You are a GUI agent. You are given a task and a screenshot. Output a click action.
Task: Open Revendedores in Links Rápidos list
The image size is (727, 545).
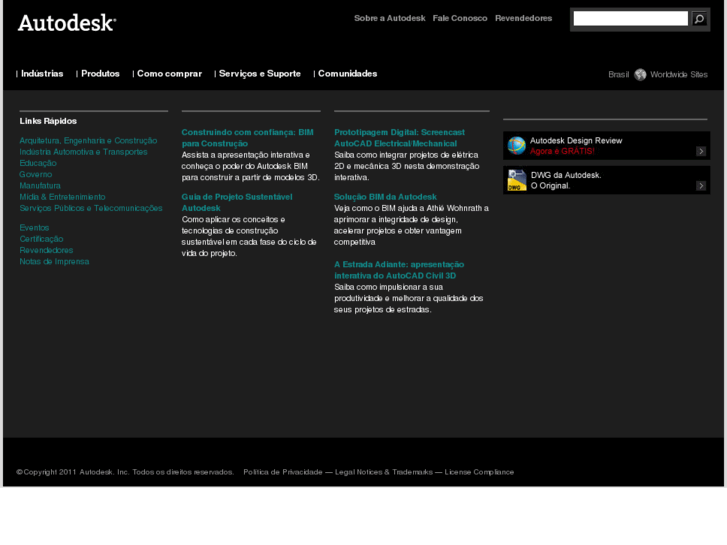46,250
